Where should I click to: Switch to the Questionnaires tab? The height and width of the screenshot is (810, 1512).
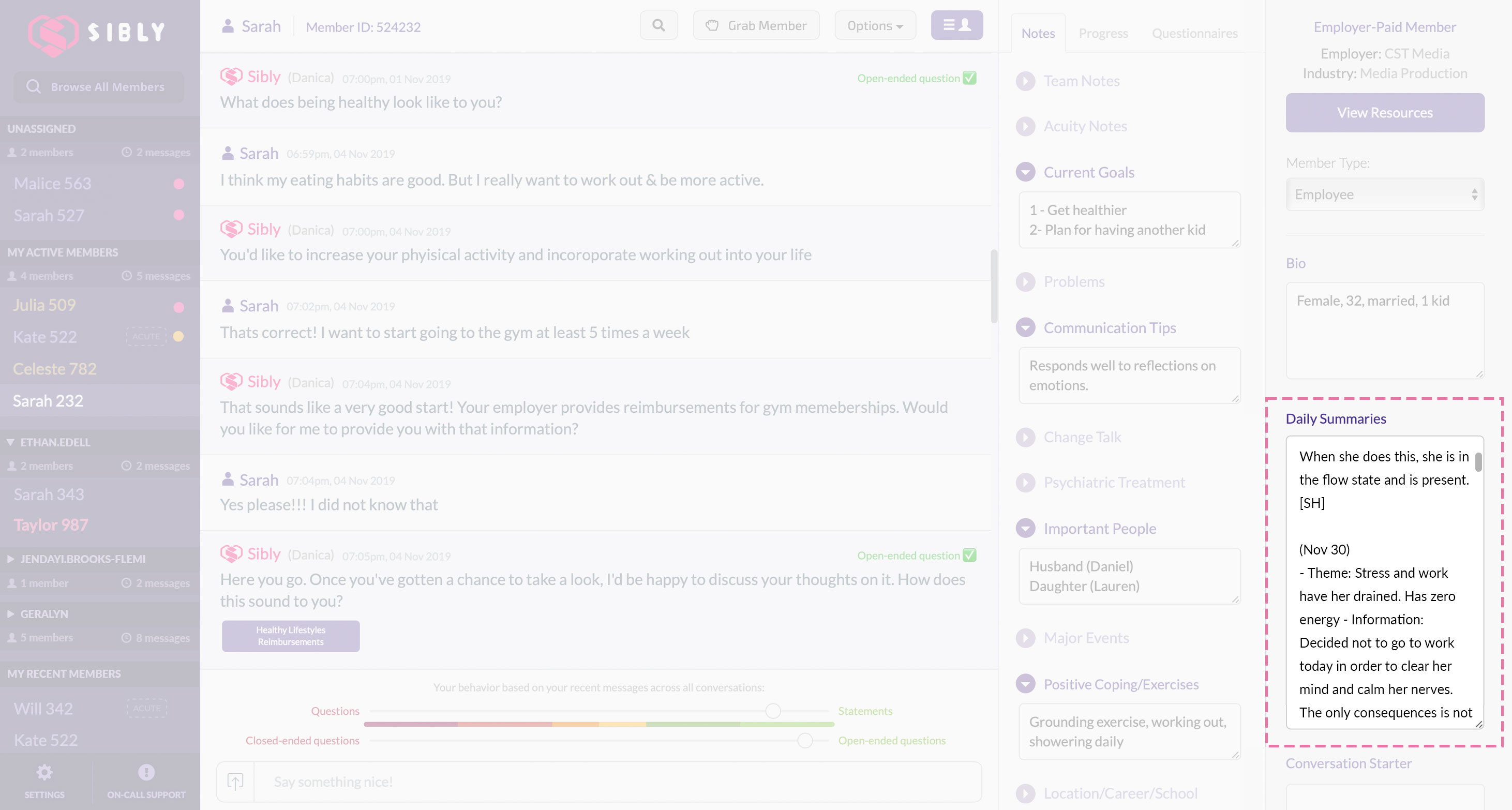click(x=1194, y=34)
